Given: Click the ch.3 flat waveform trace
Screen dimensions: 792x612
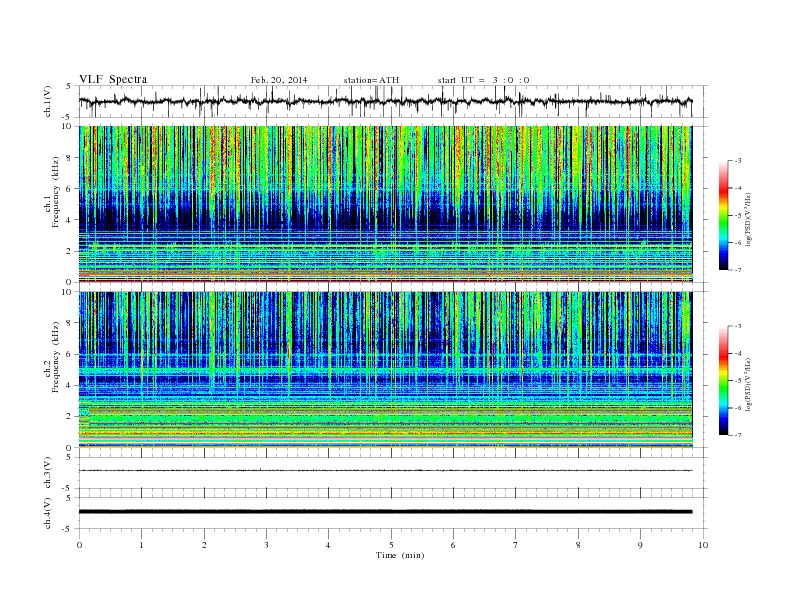Looking at the screenshot, I should point(386,471).
